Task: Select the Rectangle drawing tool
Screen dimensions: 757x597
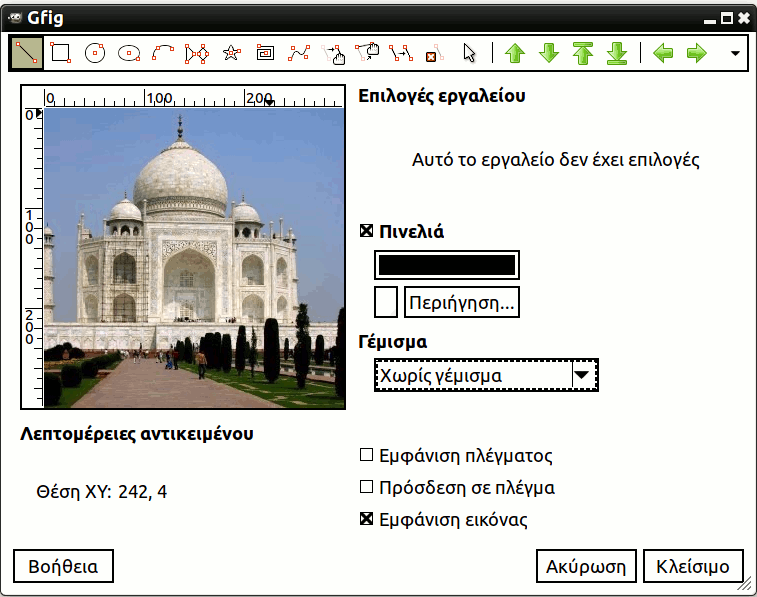Action: [x=60, y=53]
